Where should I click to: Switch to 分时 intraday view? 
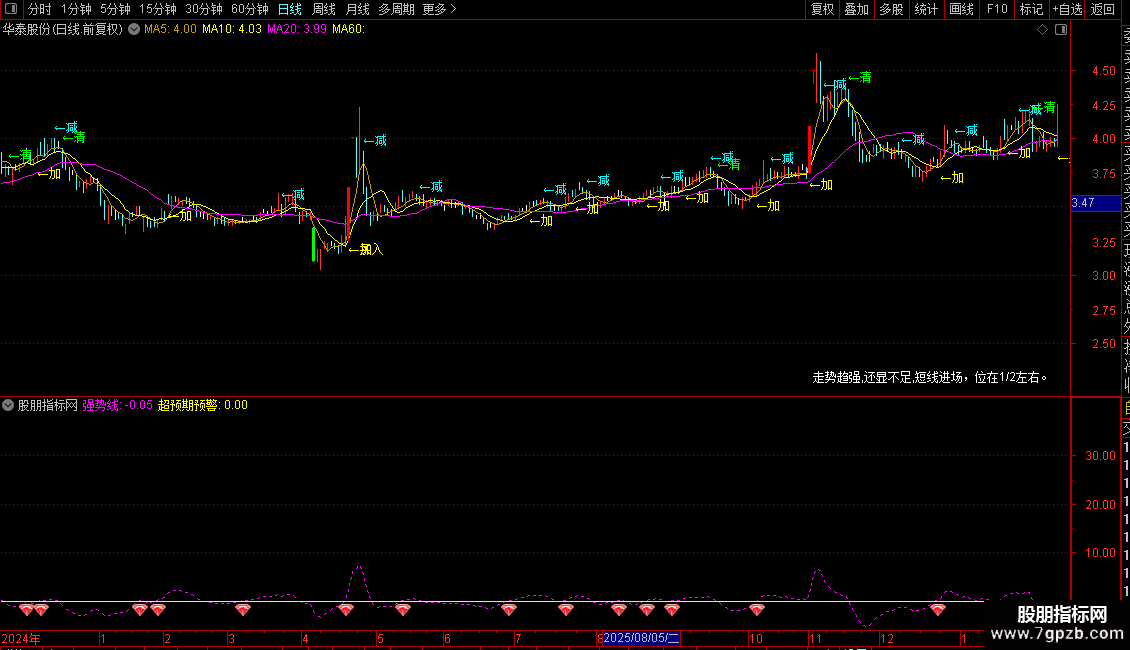[40, 9]
